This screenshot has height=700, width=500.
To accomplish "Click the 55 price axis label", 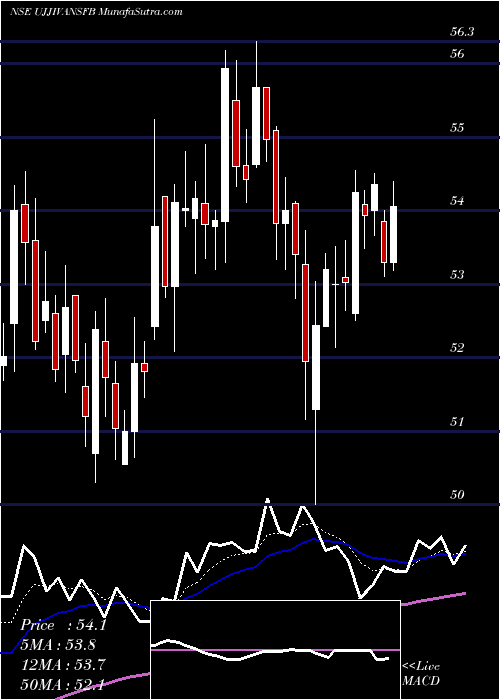I will pyautogui.click(x=457, y=128).
